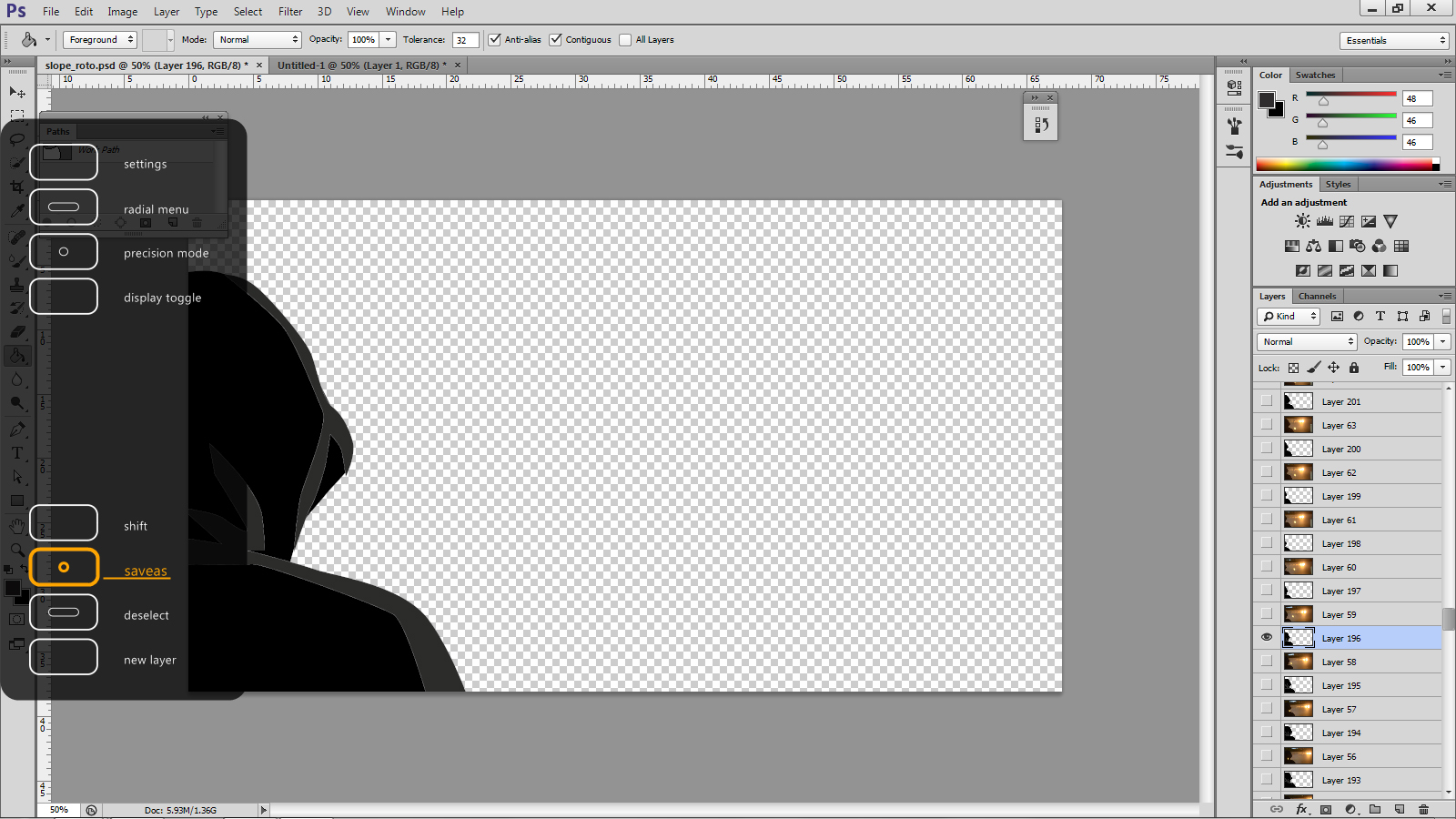
Task: Open the layer blend mode Normal dropdown
Action: (x=1307, y=342)
